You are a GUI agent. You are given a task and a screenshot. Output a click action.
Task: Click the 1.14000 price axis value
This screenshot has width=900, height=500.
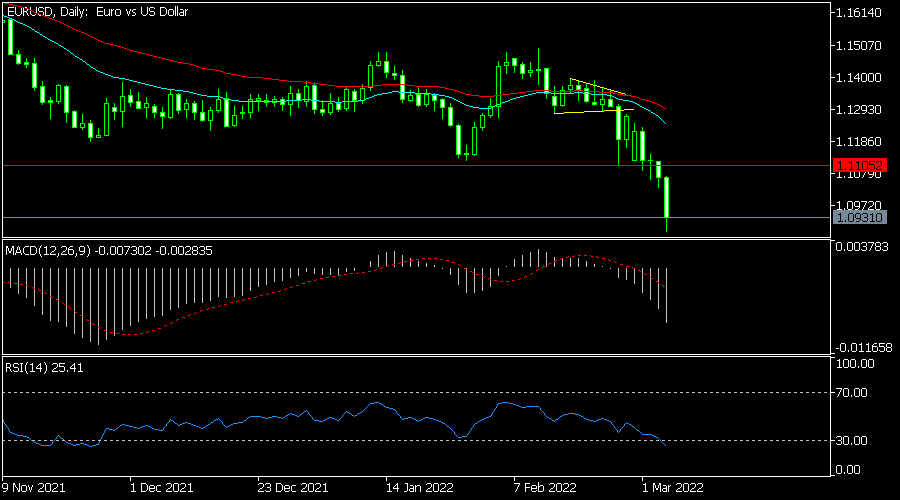(x=859, y=77)
